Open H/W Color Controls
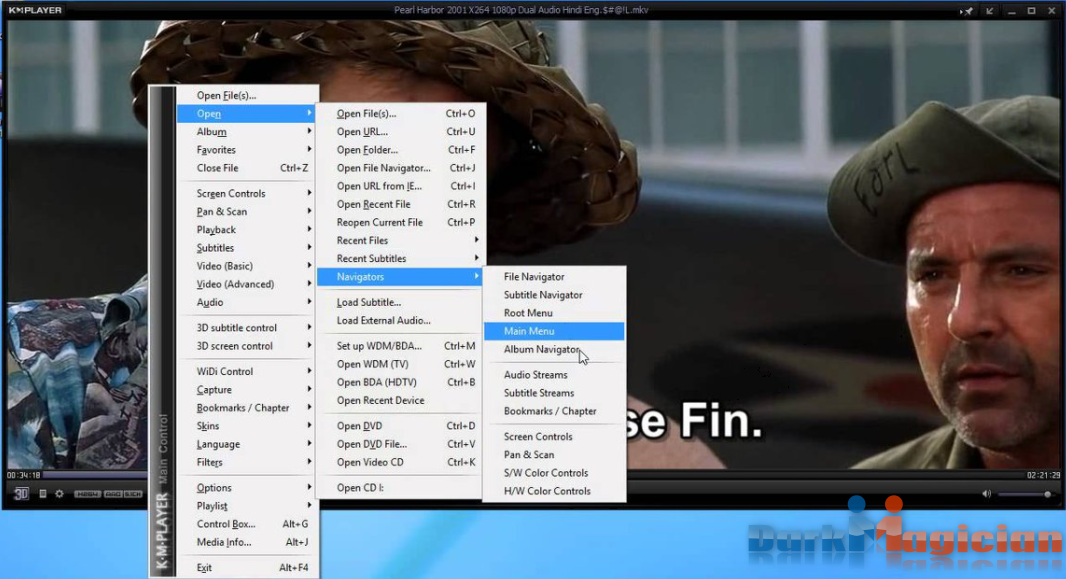This screenshot has height=579, width=1066. [554, 491]
